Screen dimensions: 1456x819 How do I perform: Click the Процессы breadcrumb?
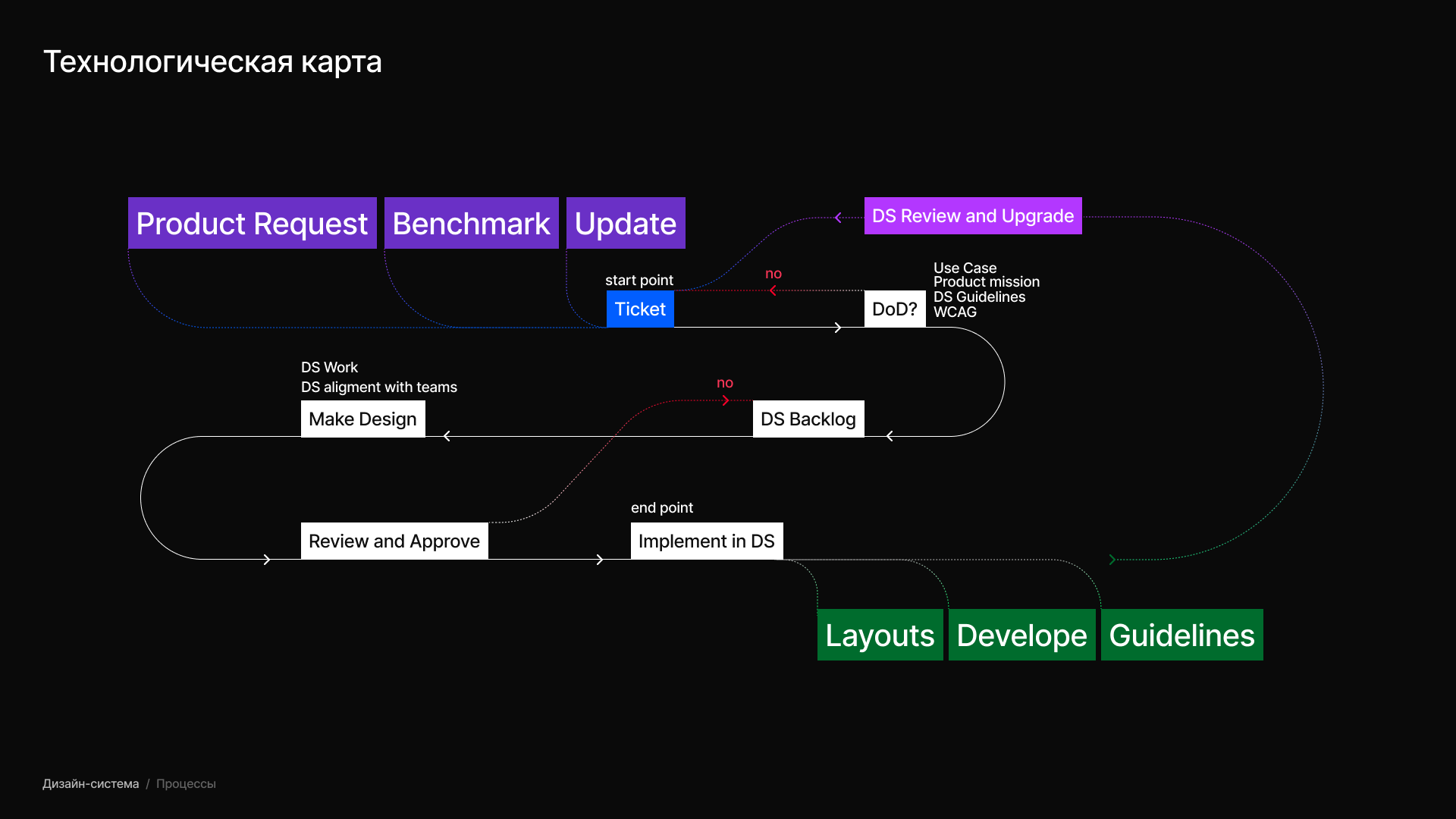(186, 783)
